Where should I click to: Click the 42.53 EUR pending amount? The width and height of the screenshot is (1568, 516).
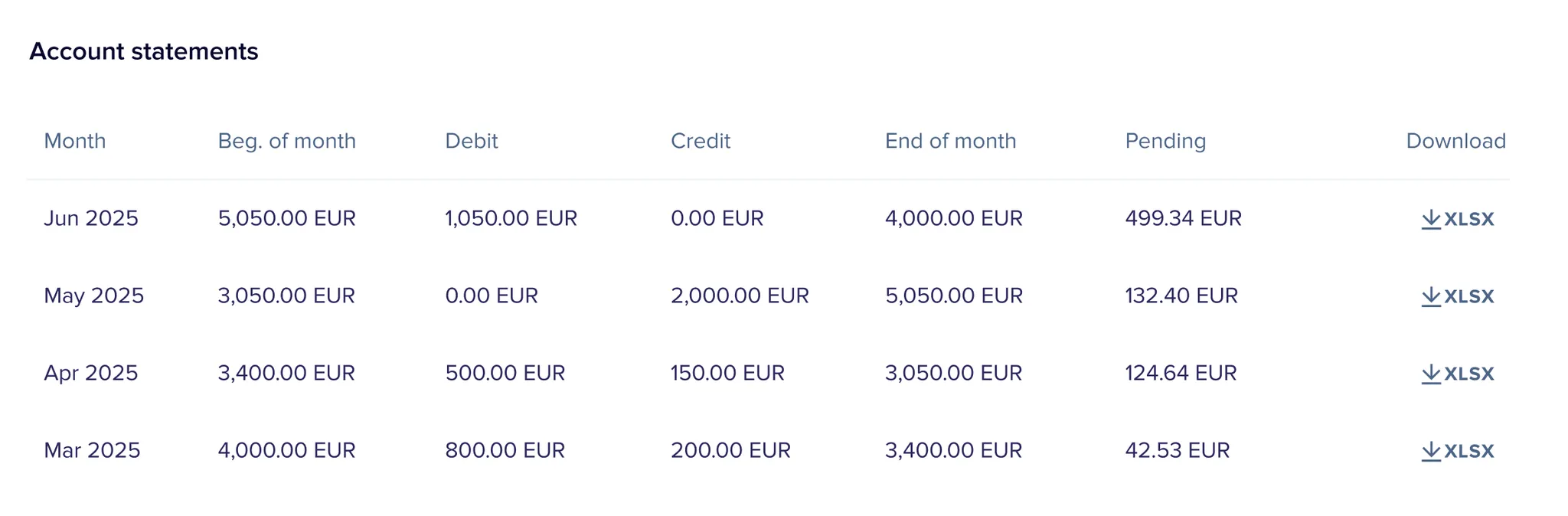(x=1178, y=450)
